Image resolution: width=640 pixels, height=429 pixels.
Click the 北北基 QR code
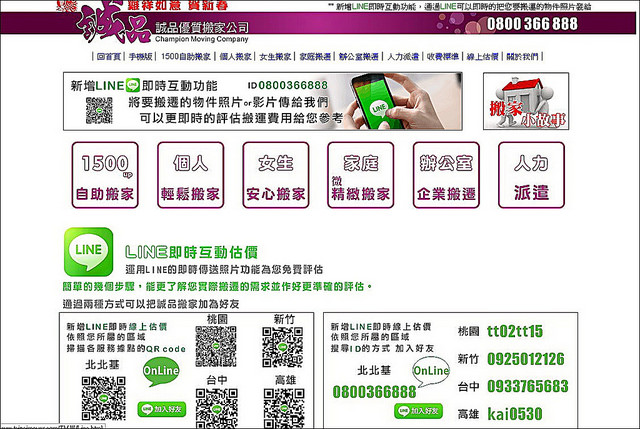(x=104, y=399)
